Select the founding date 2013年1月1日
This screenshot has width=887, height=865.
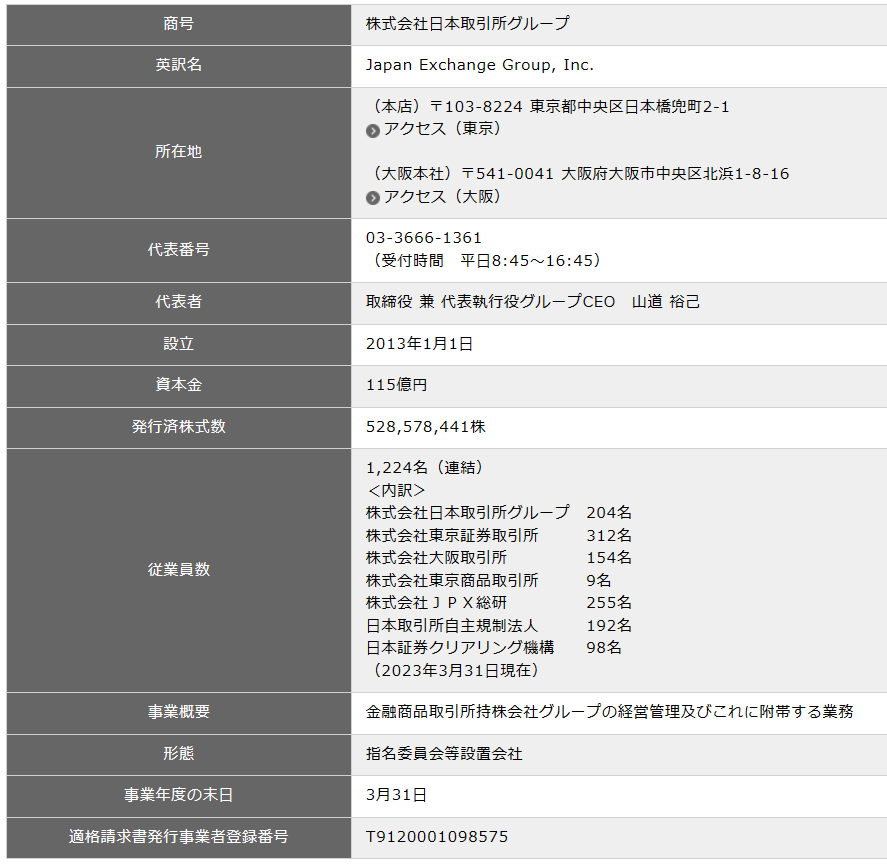click(419, 344)
